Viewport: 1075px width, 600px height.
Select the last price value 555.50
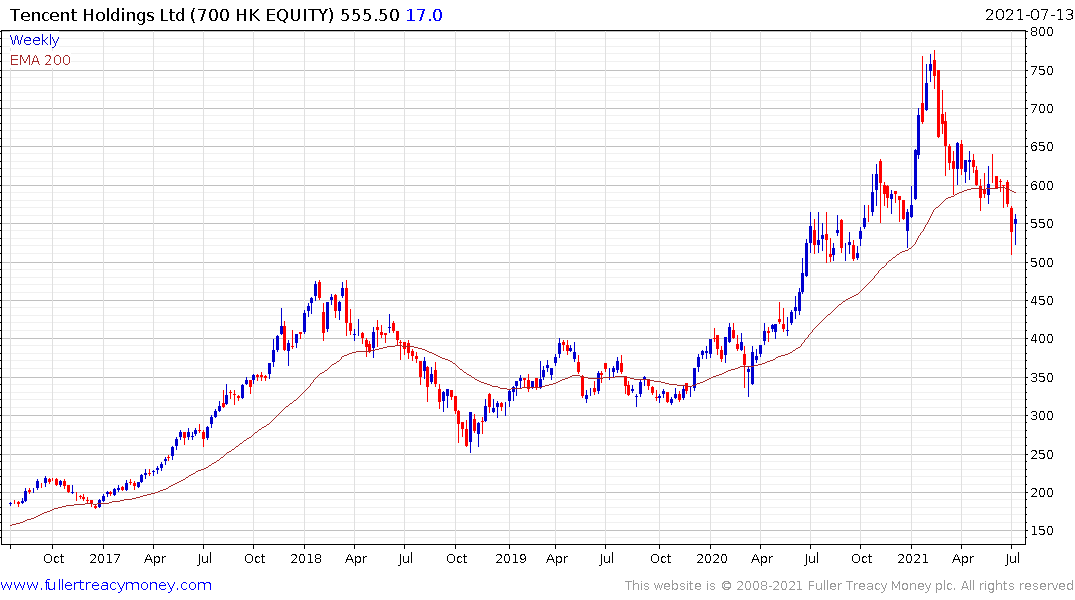coord(370,15)
